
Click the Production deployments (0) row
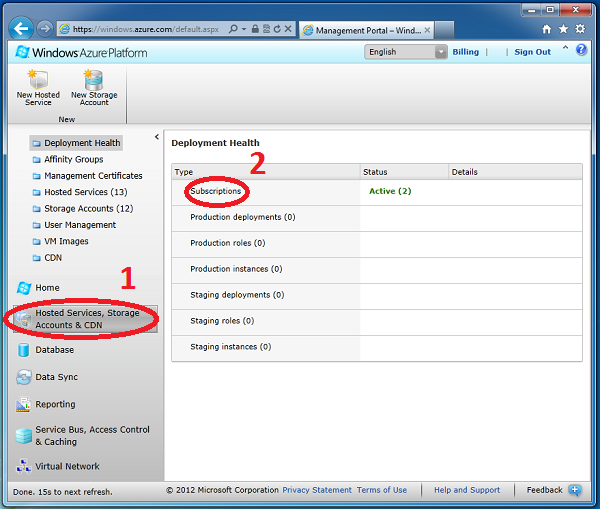point(377,218)
